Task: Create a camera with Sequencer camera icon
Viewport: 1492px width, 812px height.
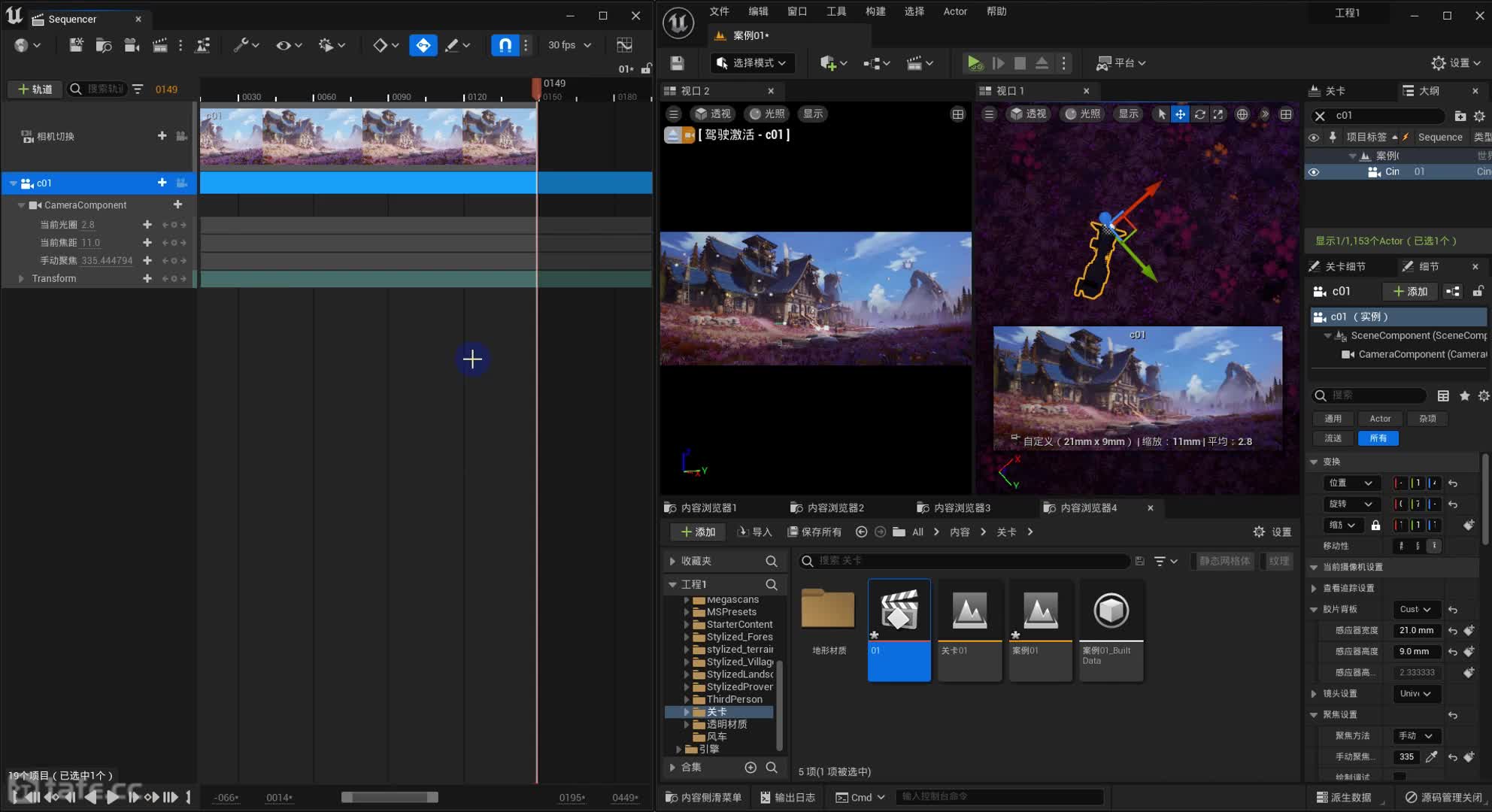Action: tap(132, 45)
